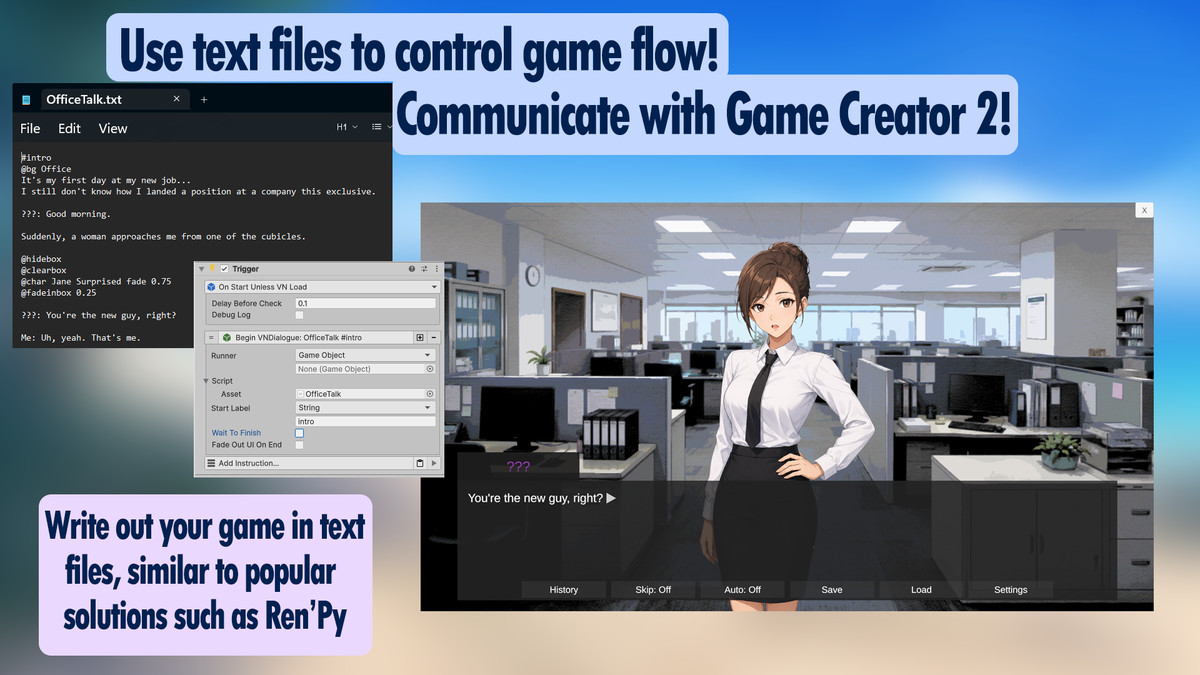Click the Save button in game
The width and height of the screenshot is (1200, 675).
tap(832, 589)
